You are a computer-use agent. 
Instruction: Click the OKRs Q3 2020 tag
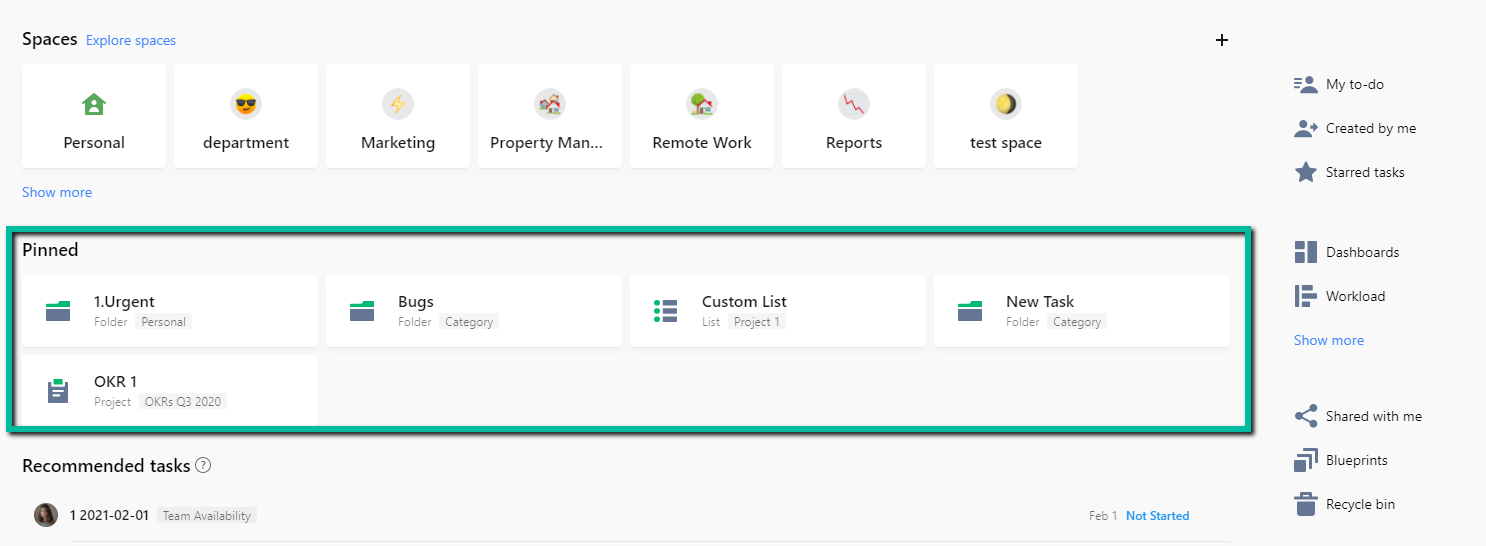[x=183, y=402]
